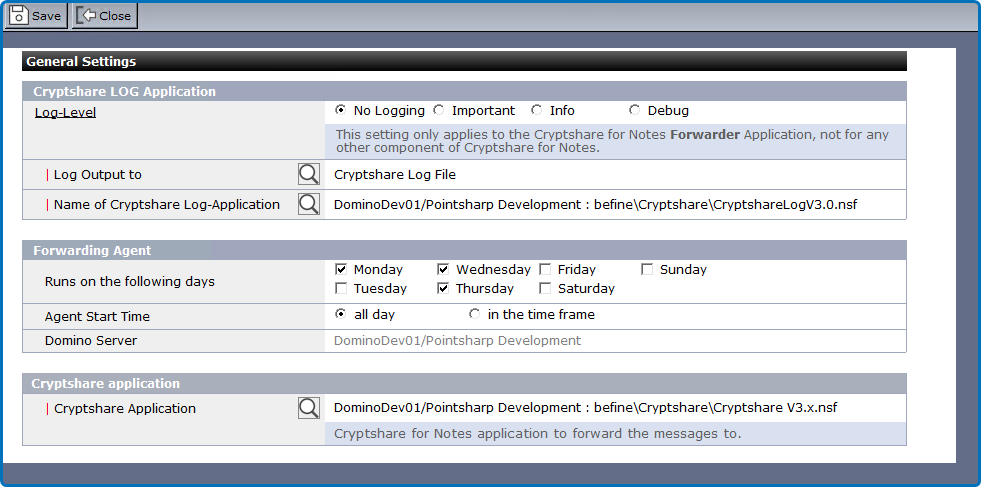Select the No Logging radio option
The image size is (981, 487).
pyautogui.click(x=341, y=111)
